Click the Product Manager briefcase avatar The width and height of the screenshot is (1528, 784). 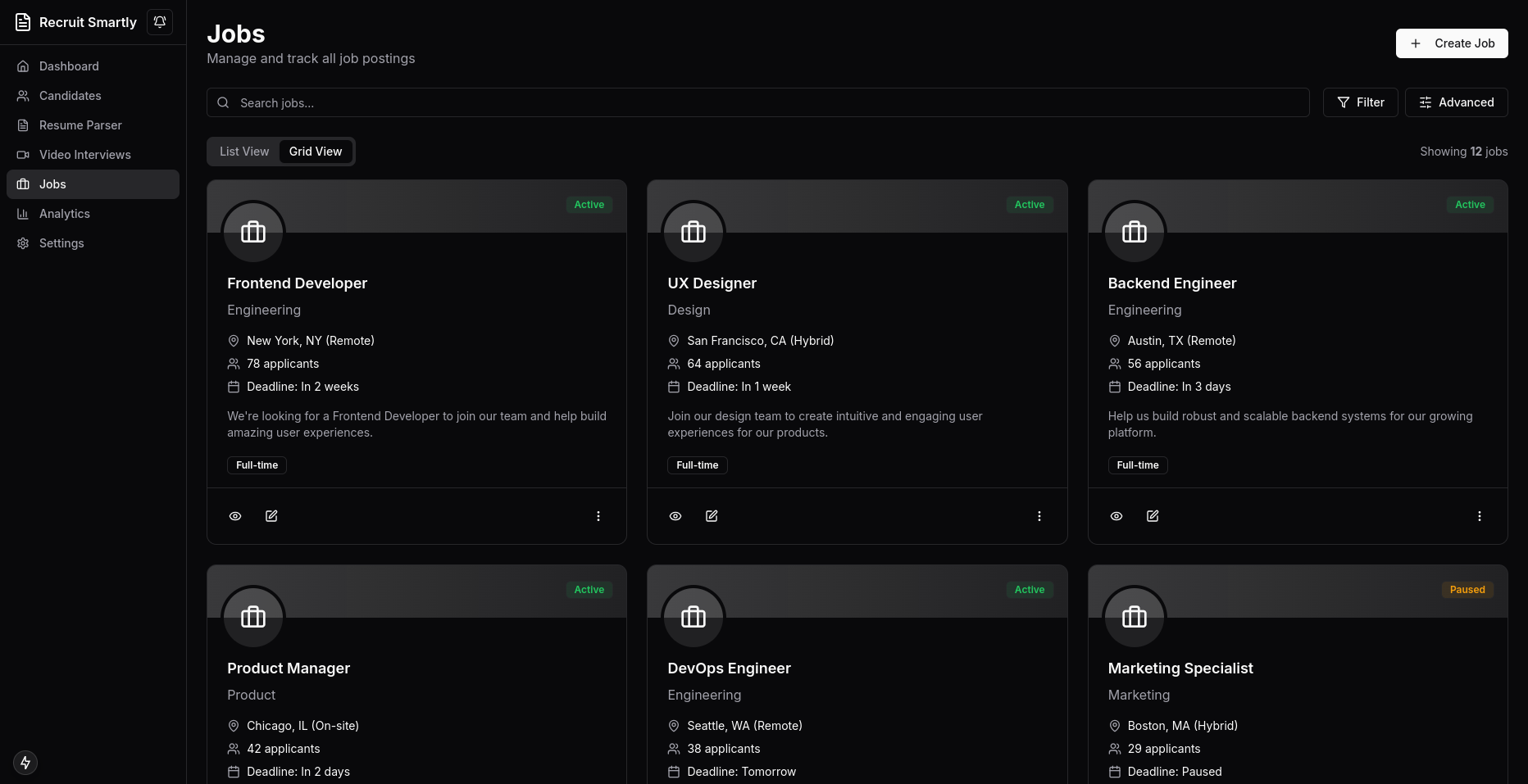(x=253, y=617)
